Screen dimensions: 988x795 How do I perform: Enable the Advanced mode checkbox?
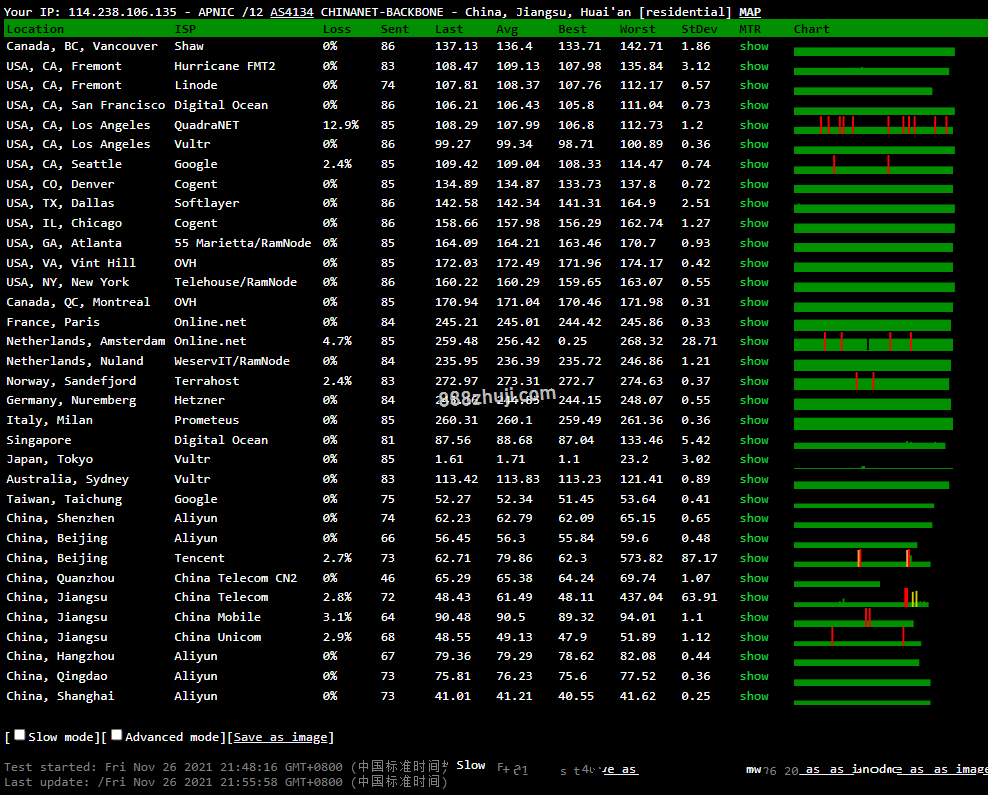coord(117,735)
